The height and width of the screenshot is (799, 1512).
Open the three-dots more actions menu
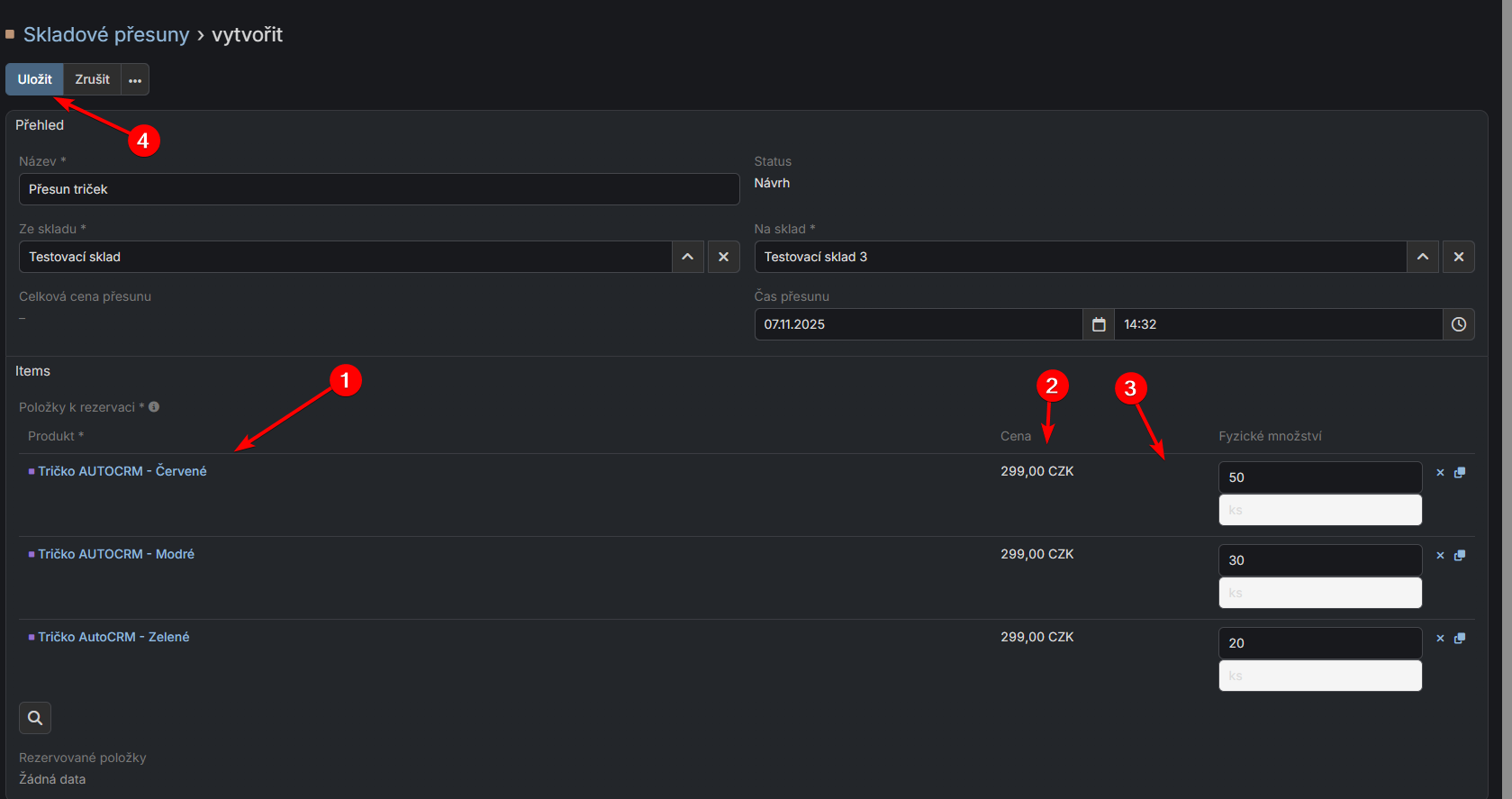(x=135, y=80)
